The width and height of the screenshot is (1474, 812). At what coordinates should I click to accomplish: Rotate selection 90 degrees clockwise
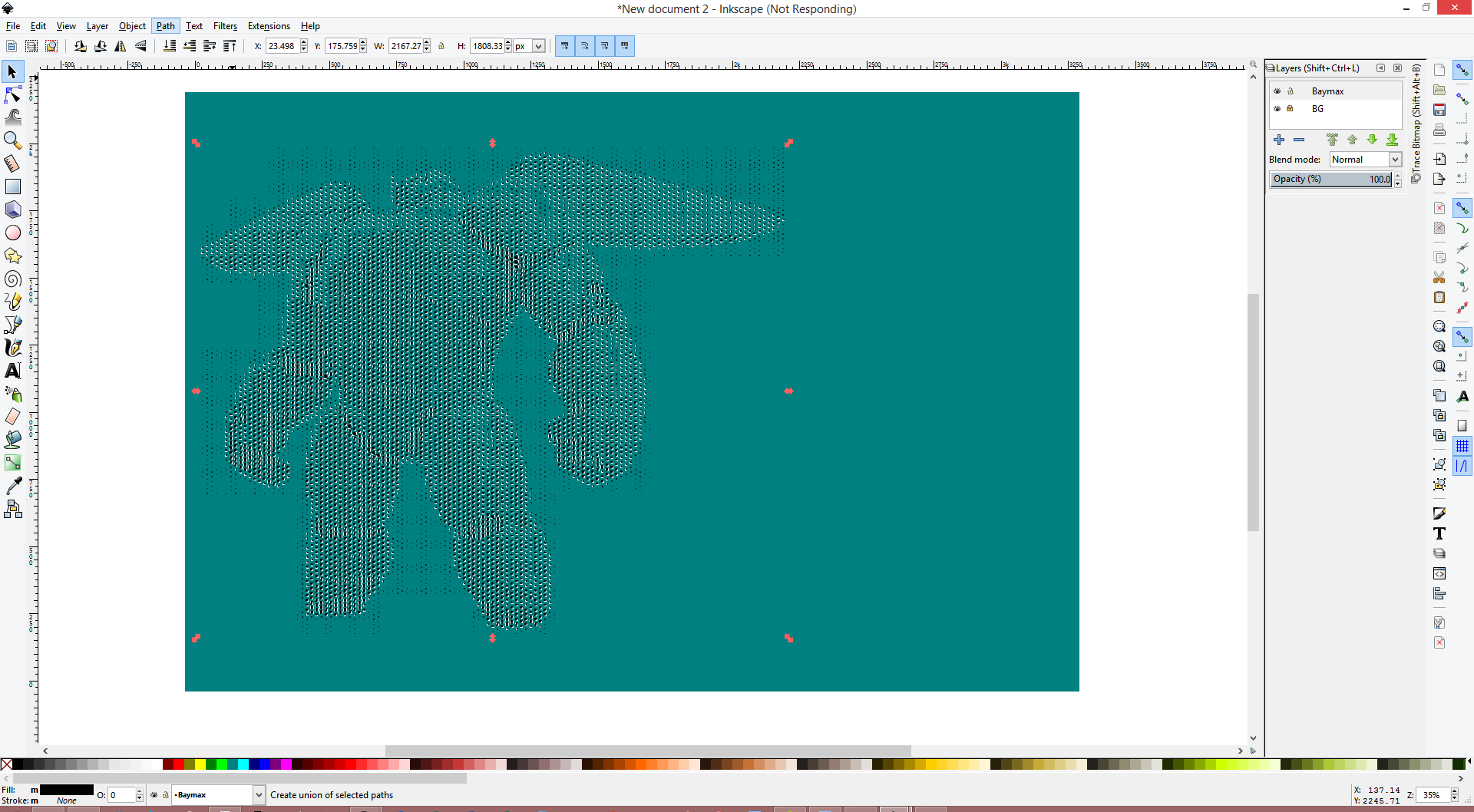pos(101,46)
